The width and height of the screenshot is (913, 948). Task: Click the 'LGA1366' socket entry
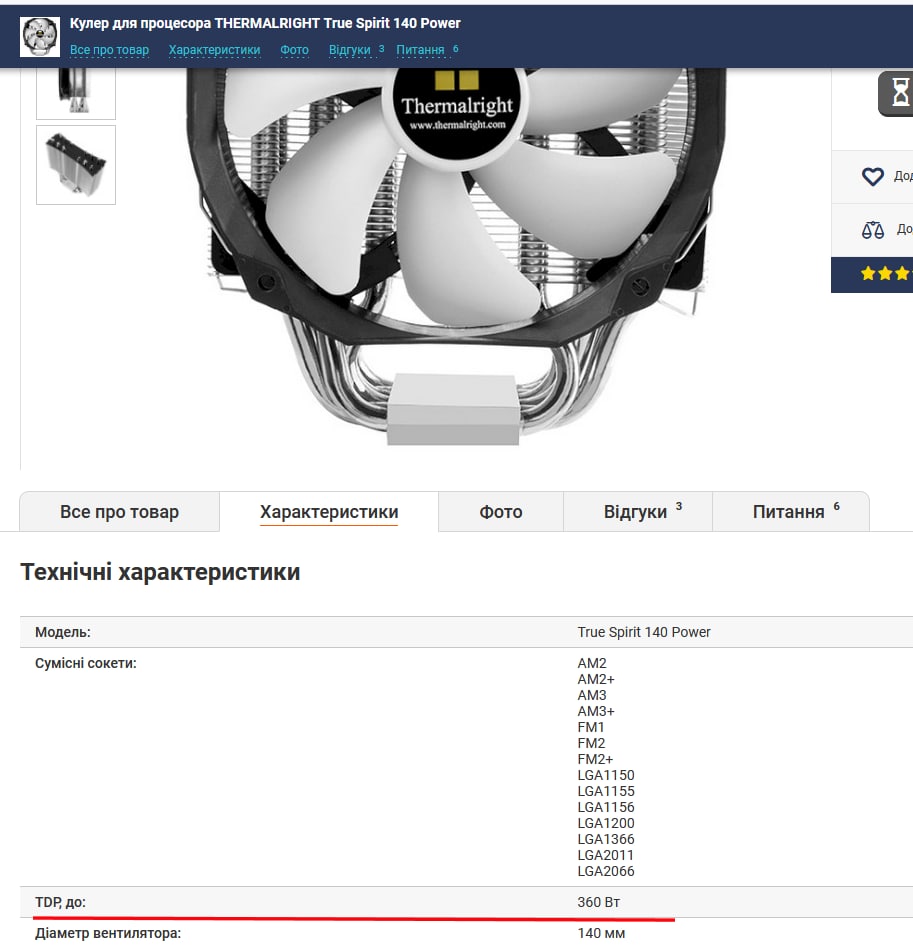[606, 839]
